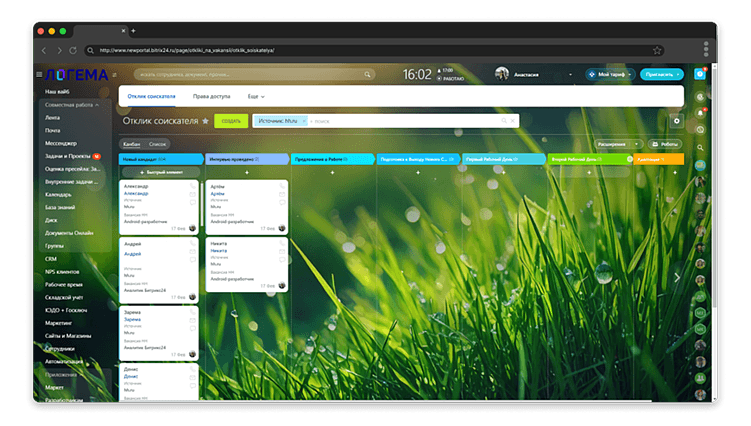
Task: Open new browser tab with plus
Action: (134, 31)
